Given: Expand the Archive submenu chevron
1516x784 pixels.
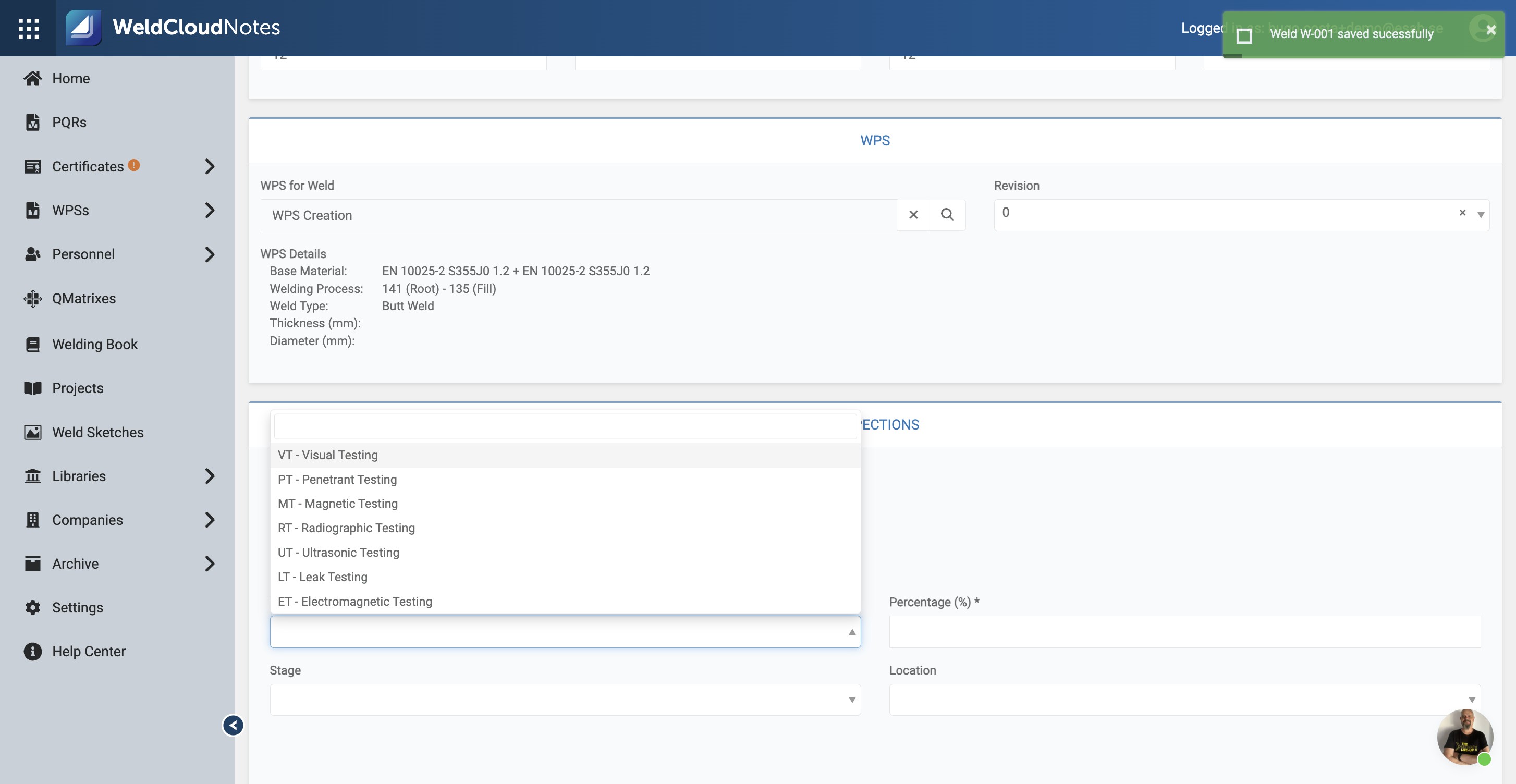Looking at the screenshot, I should pyautogui.click(x=210, y=564).
